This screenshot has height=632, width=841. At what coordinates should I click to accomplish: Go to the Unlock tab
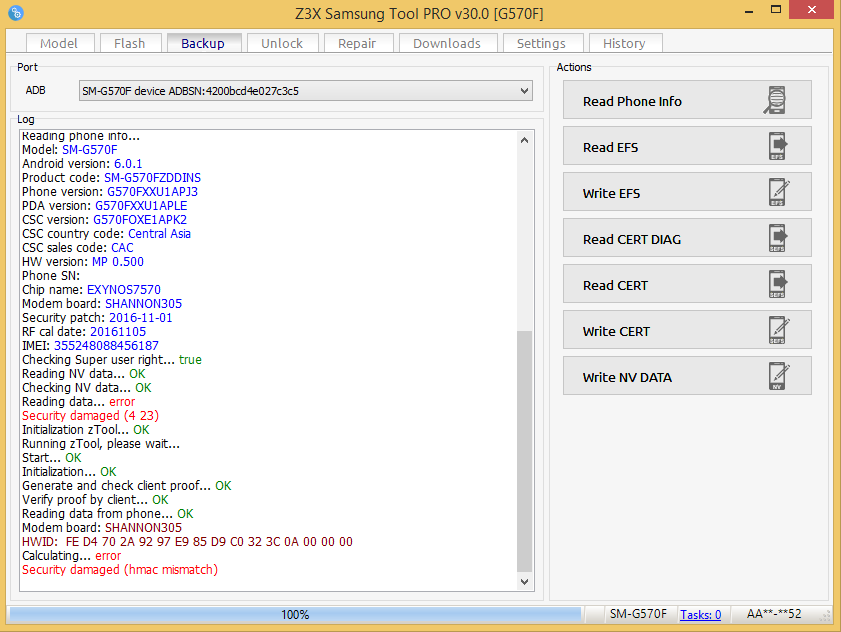click(x=282, y=43)
